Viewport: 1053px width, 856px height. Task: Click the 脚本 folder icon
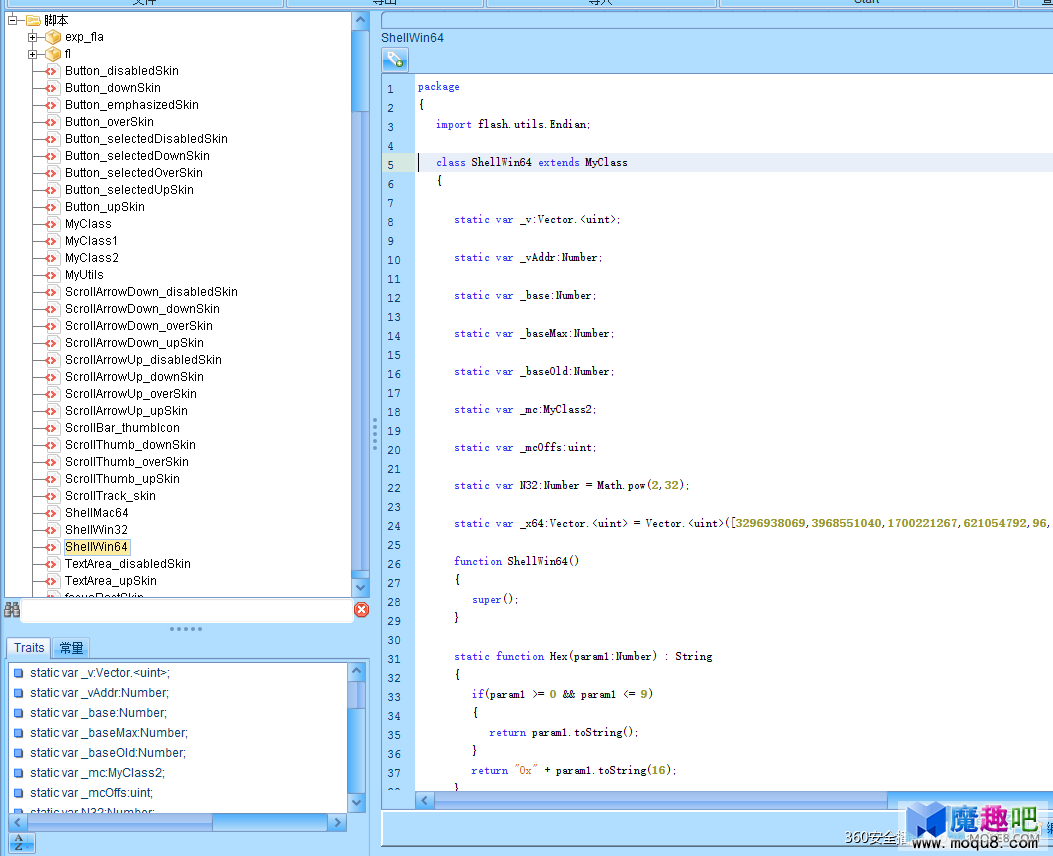click(x=34, y=20)
